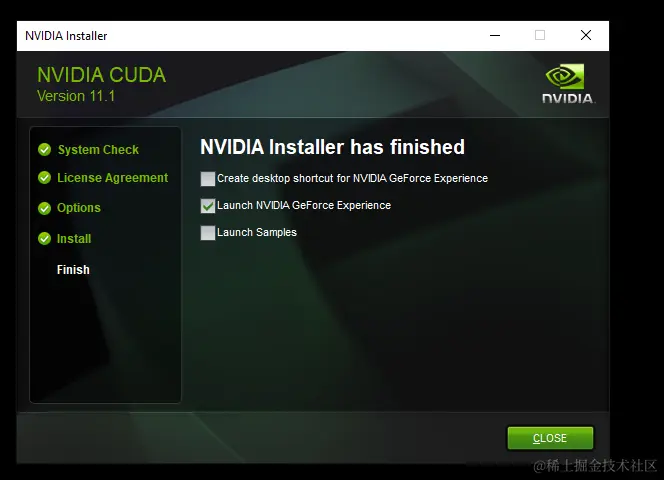The image size is (664, 480).
Task: Uncheck Launch NVIDIA GeForce Experience
Action: click(208, 206)
